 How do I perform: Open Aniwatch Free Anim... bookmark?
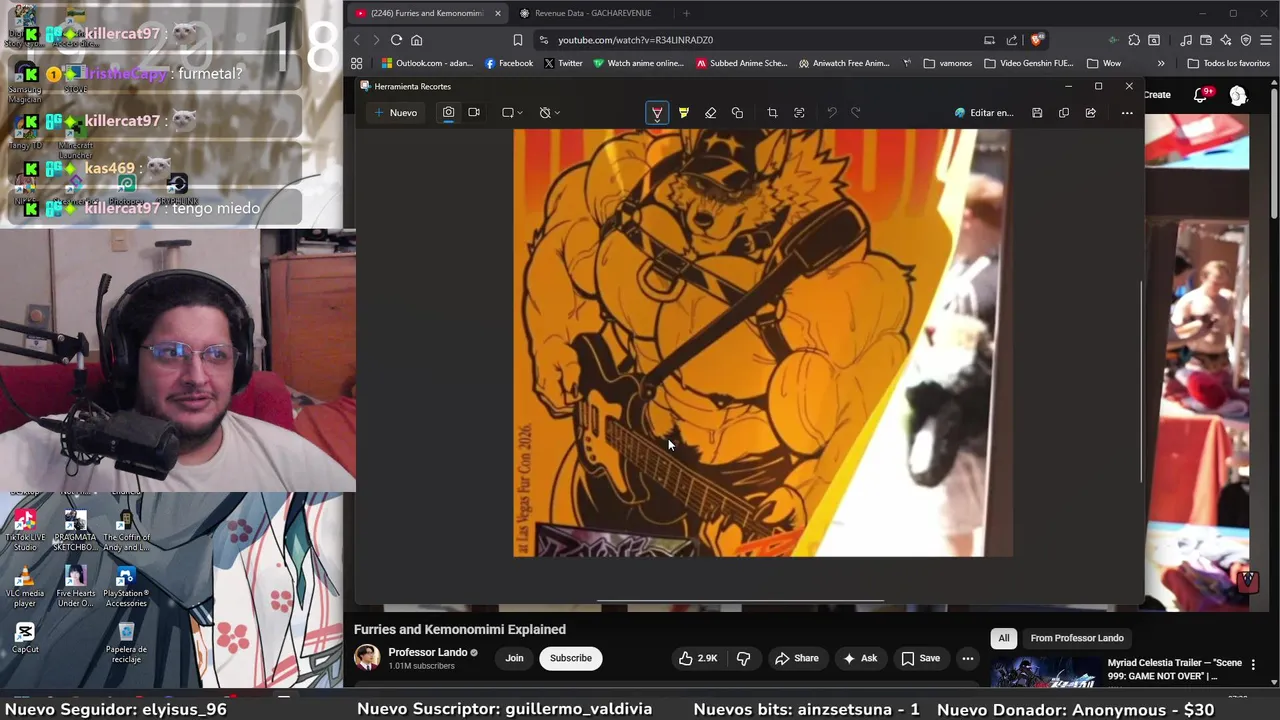pos(844,63)
